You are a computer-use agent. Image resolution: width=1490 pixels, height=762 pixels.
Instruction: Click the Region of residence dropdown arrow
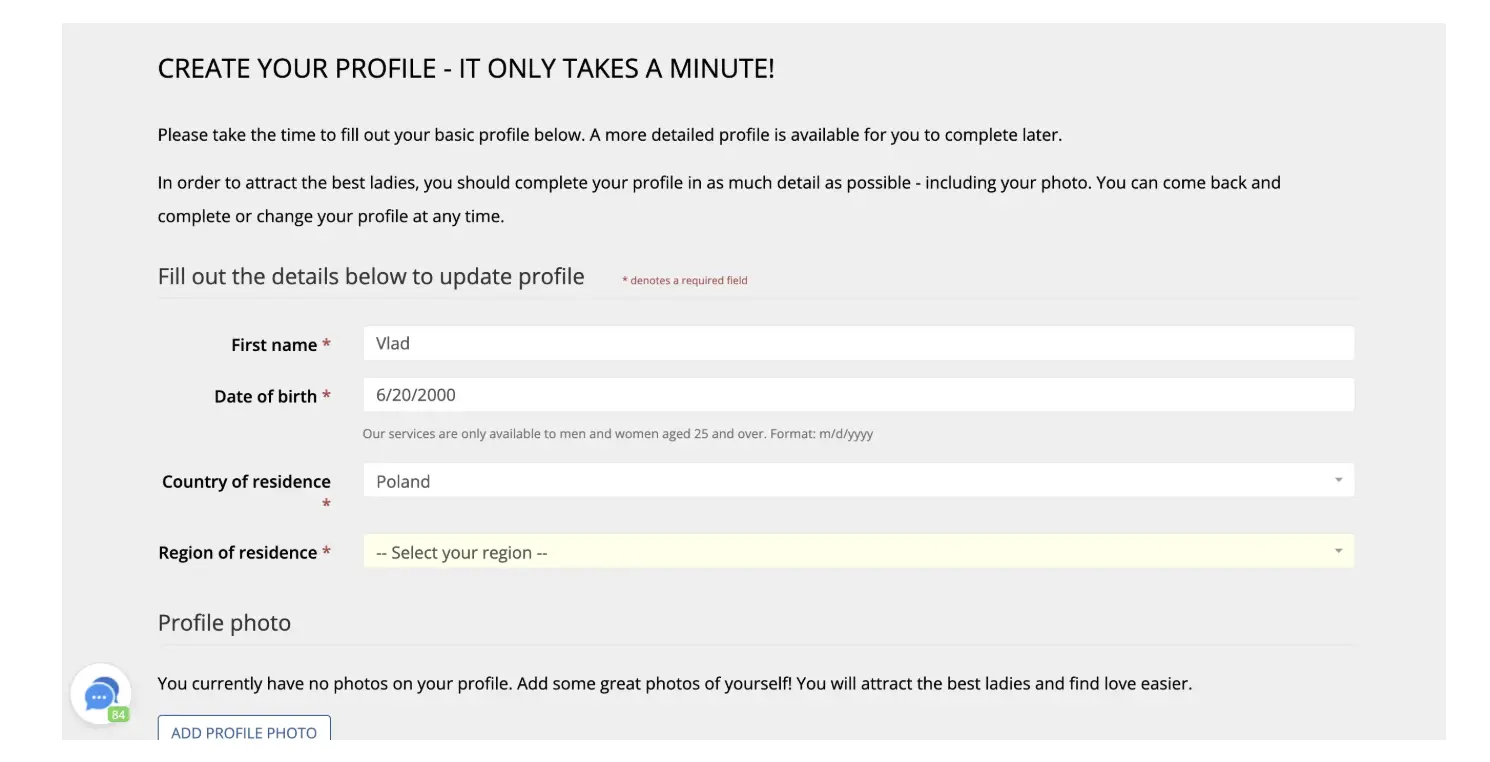(1338, 551)
